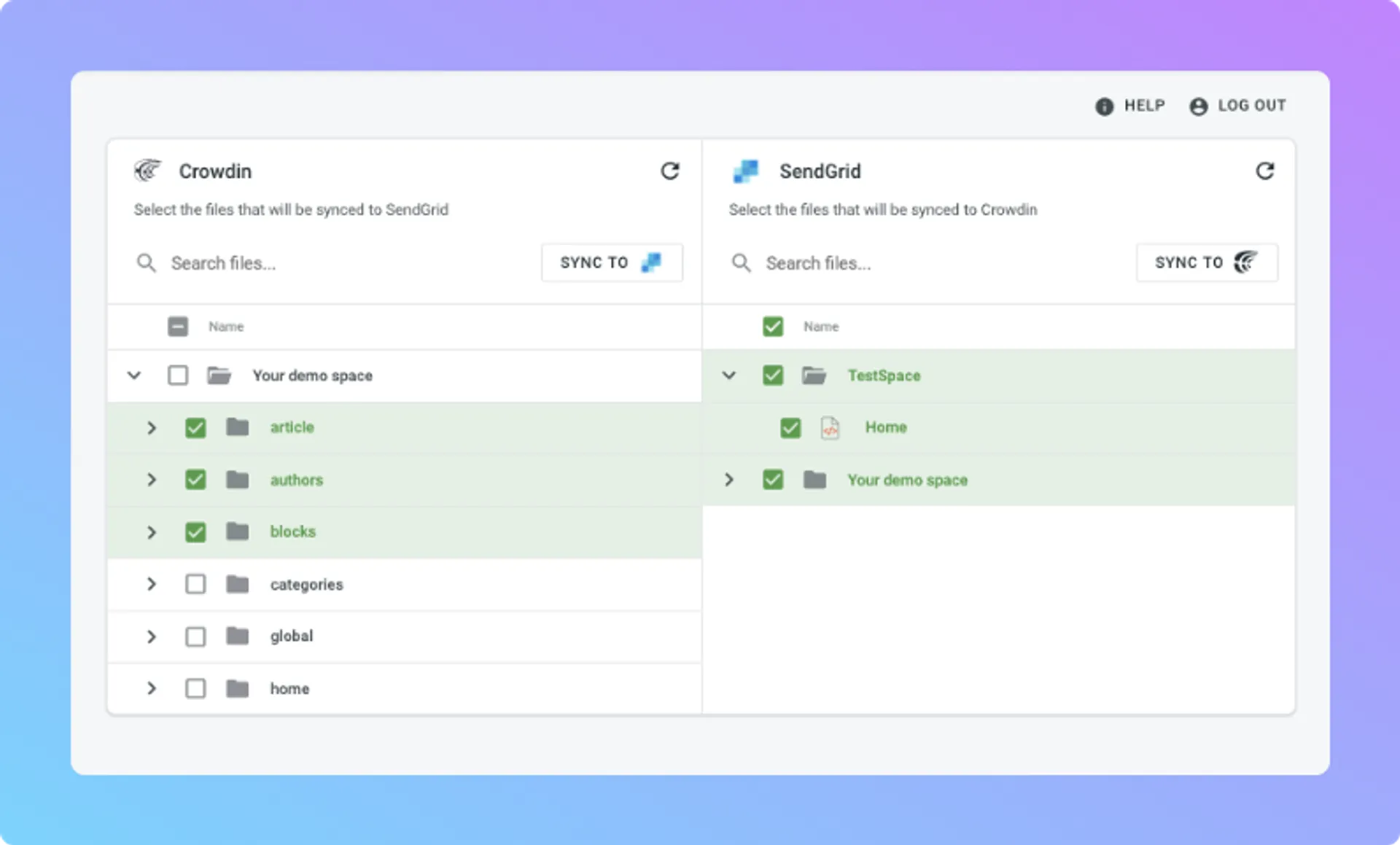Click the Crowdin logo in panel header
The image size is (1400, 845).
pyautogui.click(x=148, y=171)
